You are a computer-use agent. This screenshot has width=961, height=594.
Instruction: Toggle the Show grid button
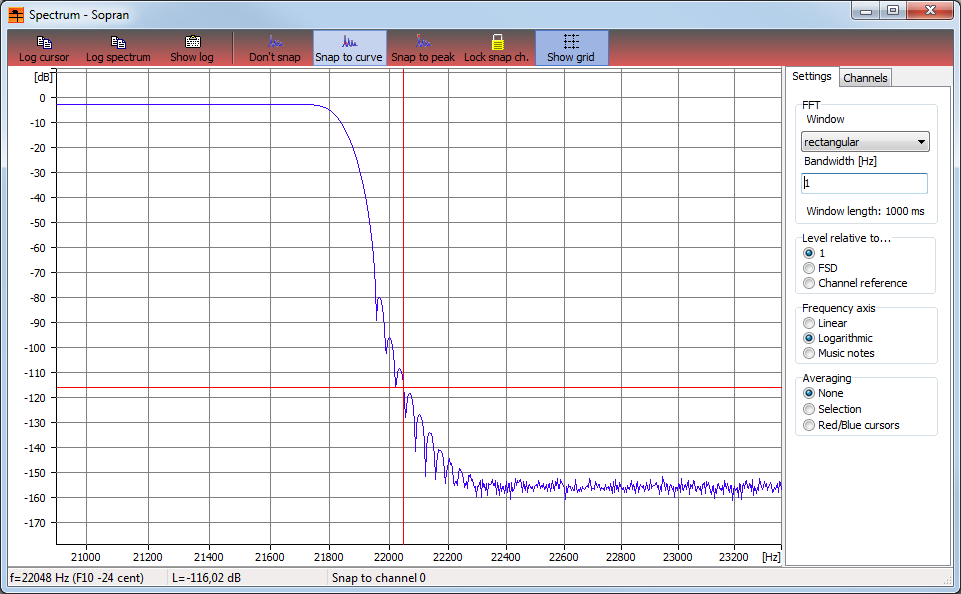[x=571, y=48]
